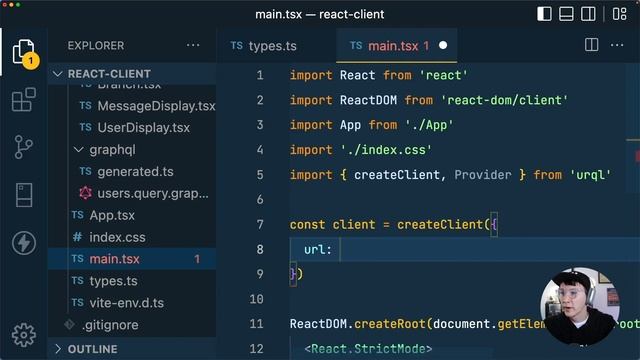Open the Manage gear icon

(x=24, y=335)
